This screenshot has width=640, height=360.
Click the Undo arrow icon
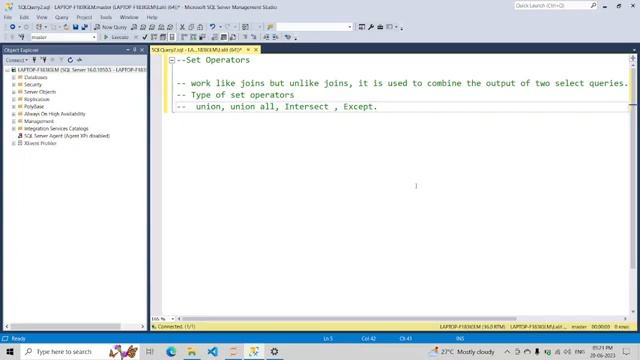pos(212,27)
